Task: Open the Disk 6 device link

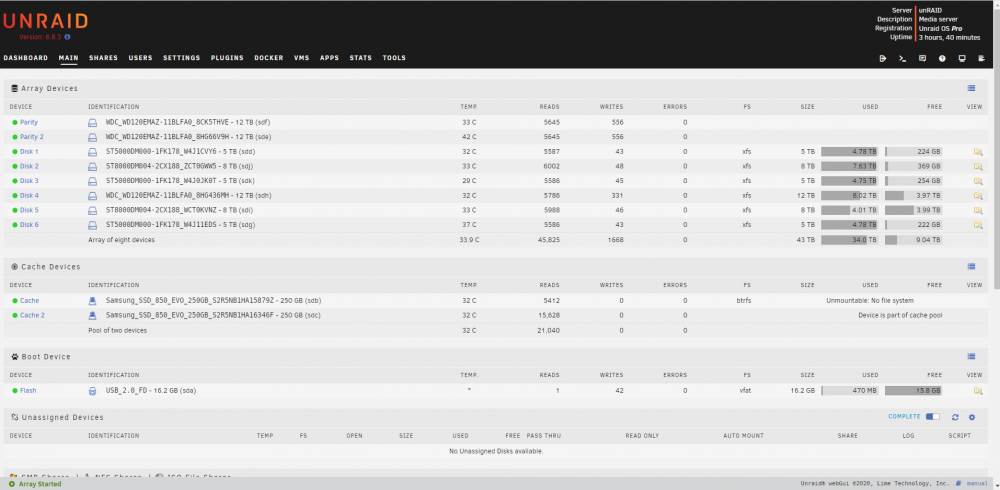Action: [29, 225]
